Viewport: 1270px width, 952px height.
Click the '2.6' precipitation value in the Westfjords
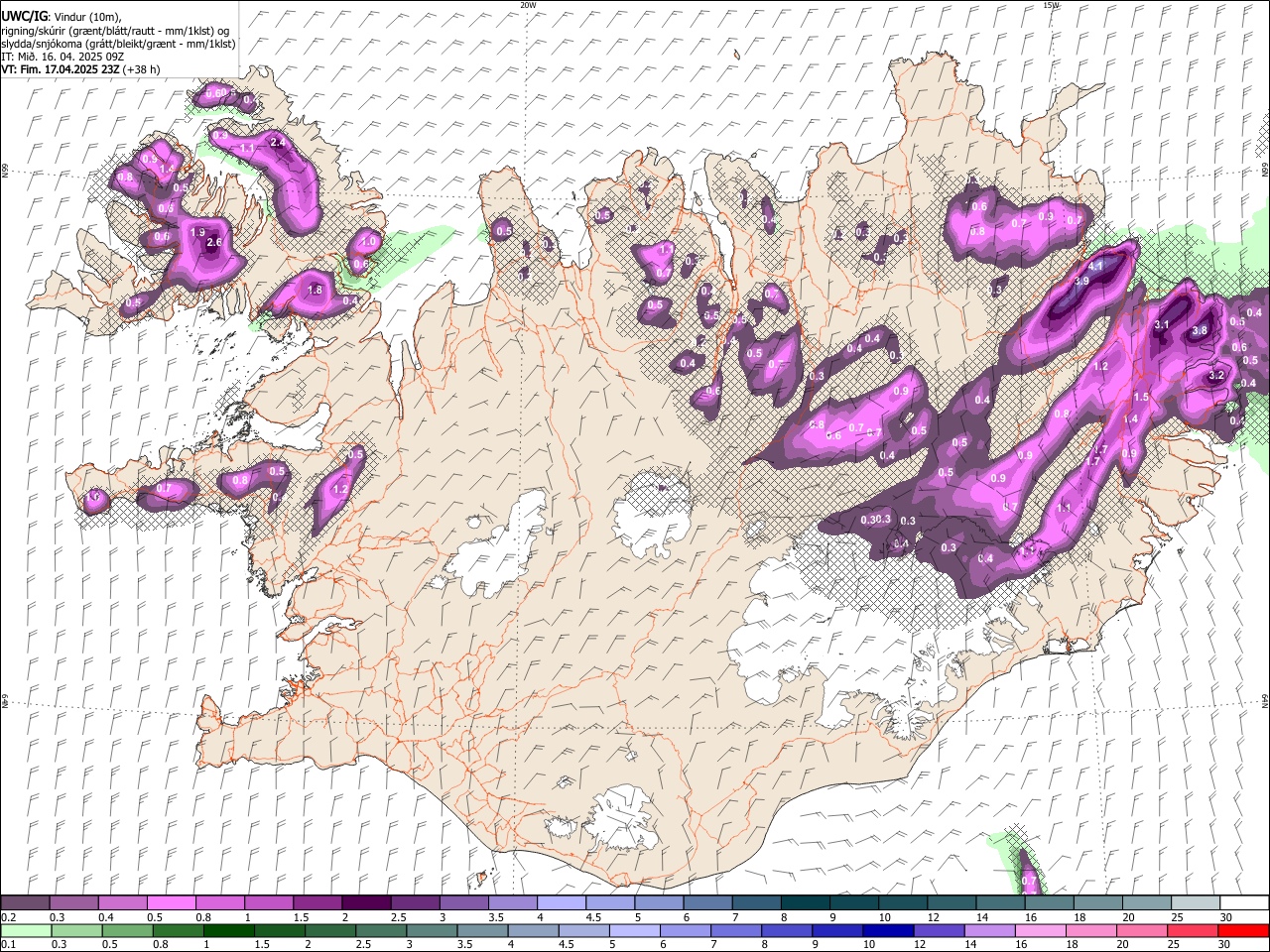tap(213, 243)
